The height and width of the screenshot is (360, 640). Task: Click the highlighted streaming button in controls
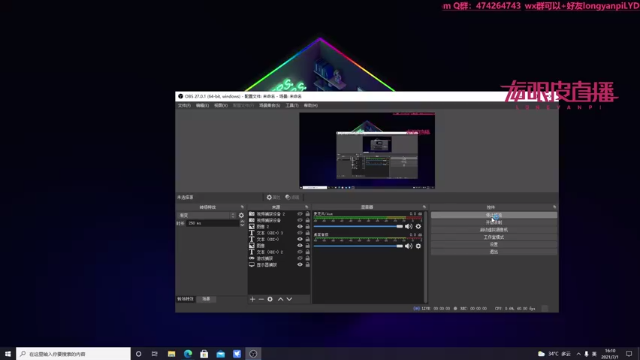point(494,215)
